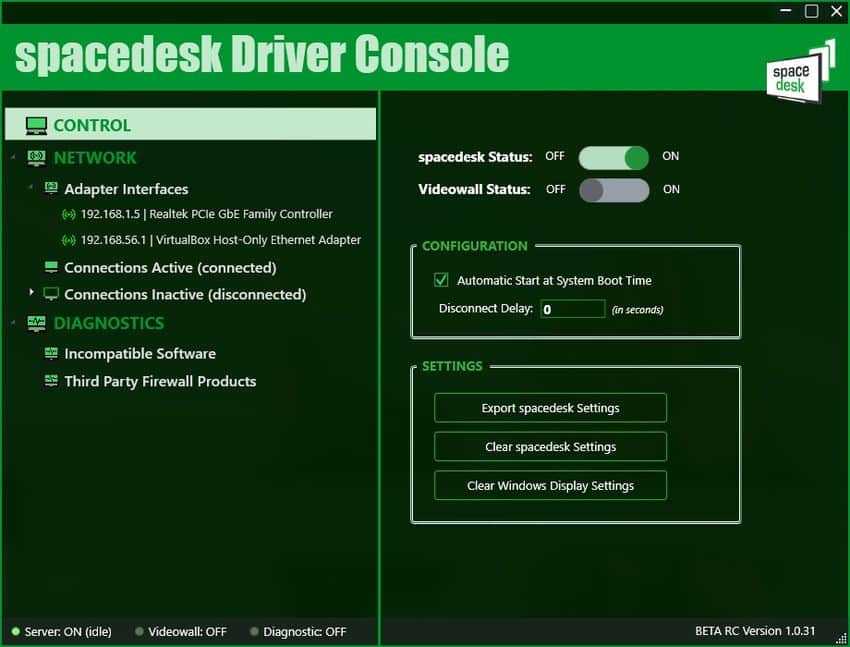Click BETA RC Version 1.0.31 text

coord(755,631)
